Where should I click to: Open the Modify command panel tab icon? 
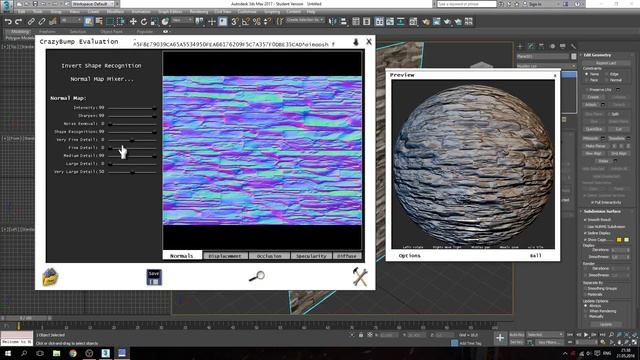tap(531, 46)
